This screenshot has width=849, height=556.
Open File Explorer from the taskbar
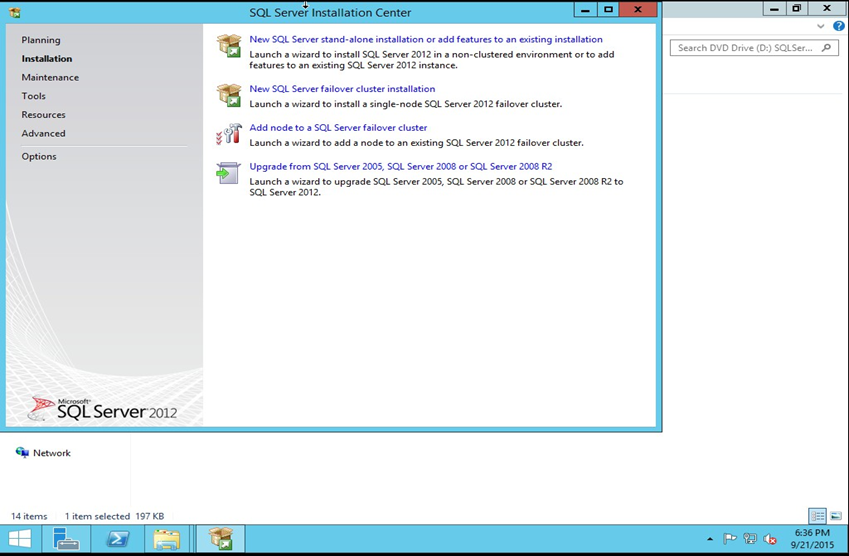point(166,540)
